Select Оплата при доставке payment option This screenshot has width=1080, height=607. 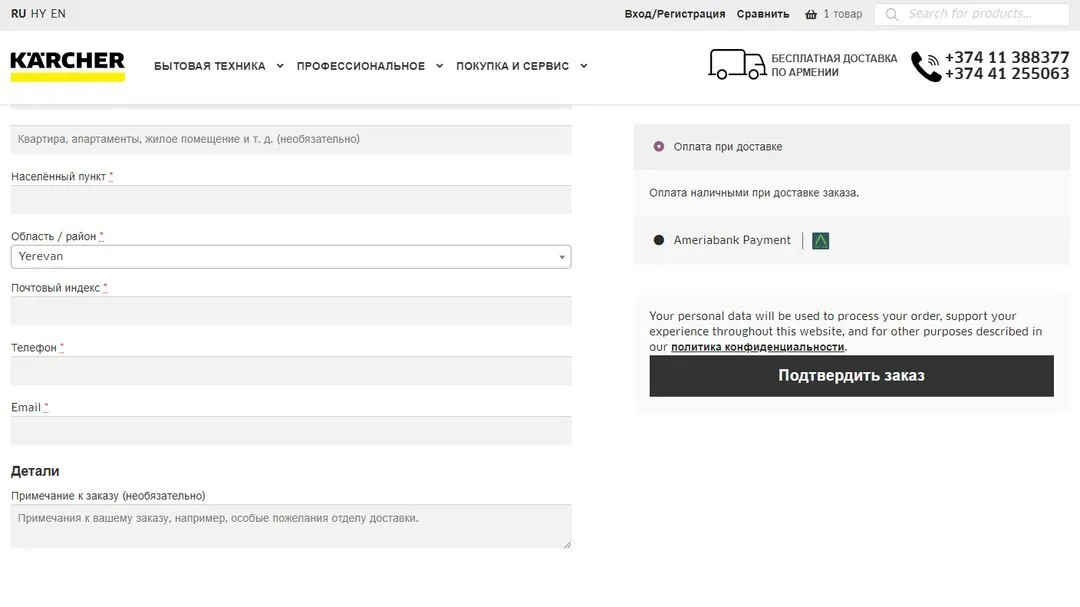(658, 147)
